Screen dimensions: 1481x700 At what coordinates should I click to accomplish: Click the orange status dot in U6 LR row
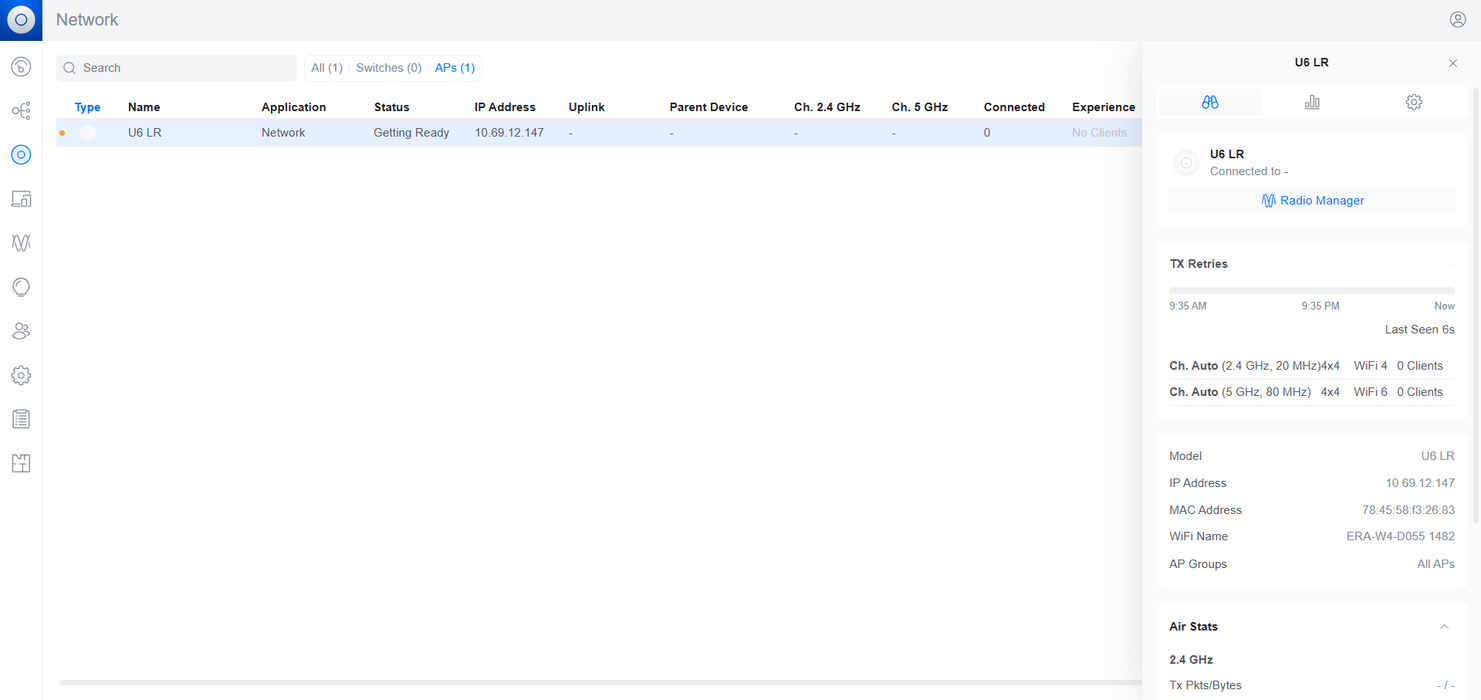coord(62,133)
